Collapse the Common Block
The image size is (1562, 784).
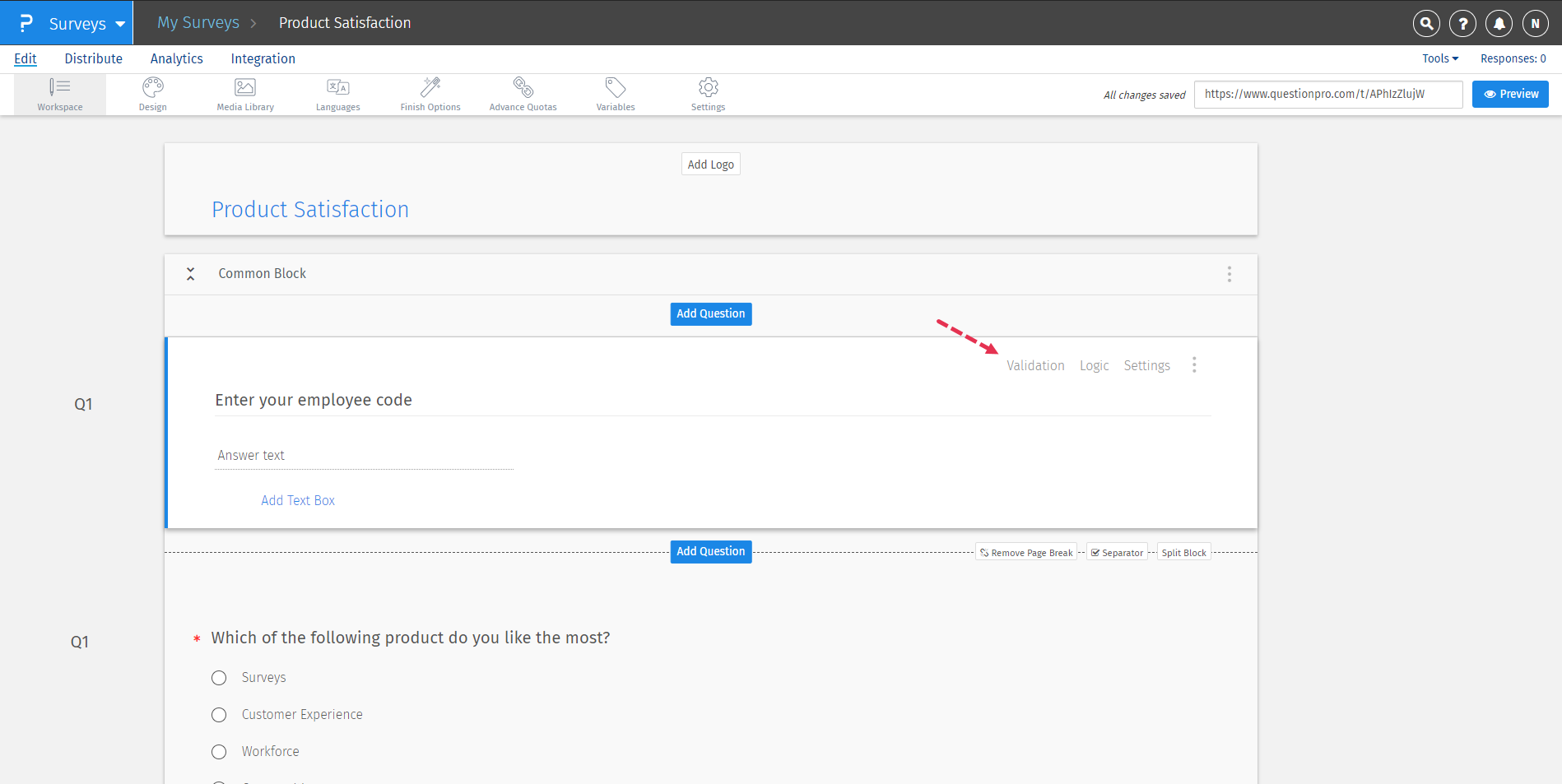[190, 273]
